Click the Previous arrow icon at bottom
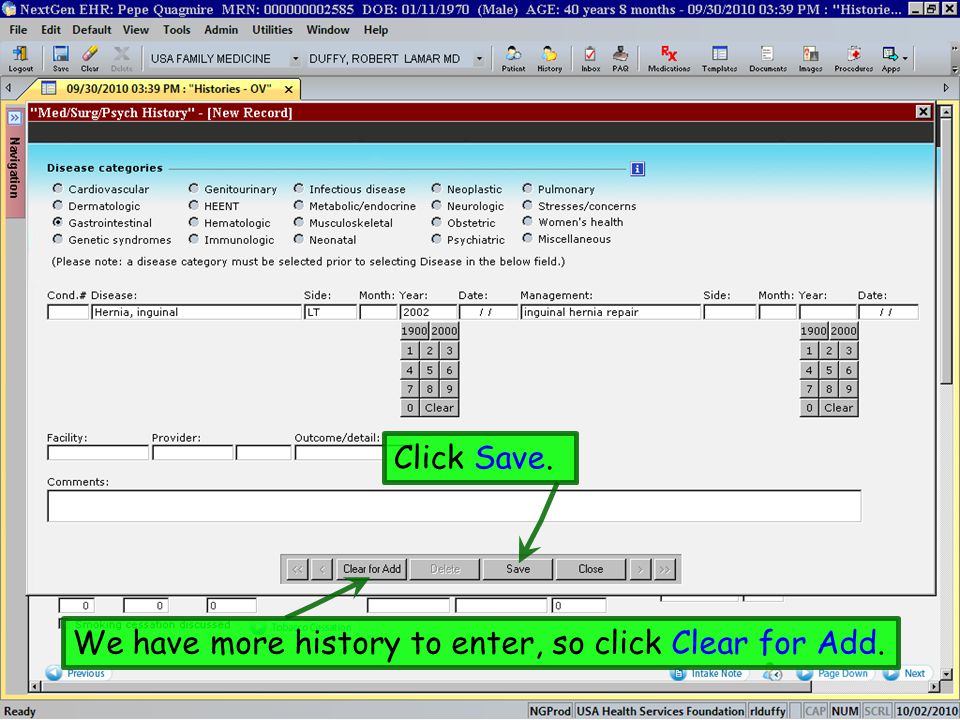This screenshot has width=960, height=720. [54, 673]
